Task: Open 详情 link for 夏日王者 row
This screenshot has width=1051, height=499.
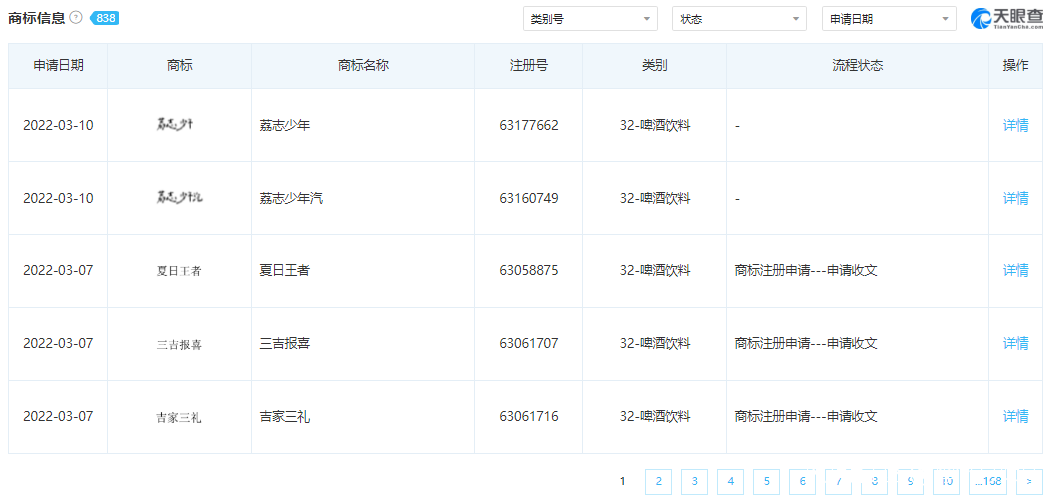Action: (x=1015, y=271)
